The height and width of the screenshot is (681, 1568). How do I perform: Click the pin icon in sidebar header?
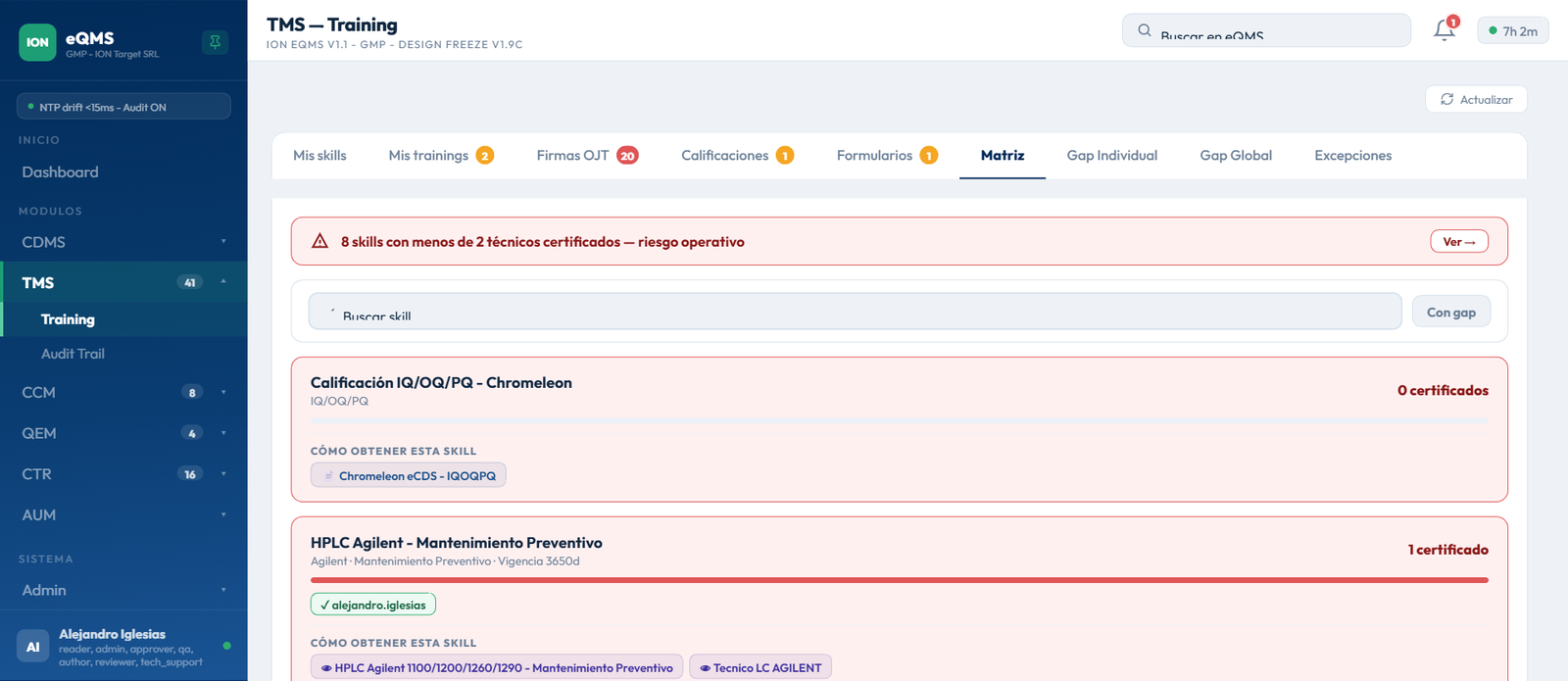(215, 42)
